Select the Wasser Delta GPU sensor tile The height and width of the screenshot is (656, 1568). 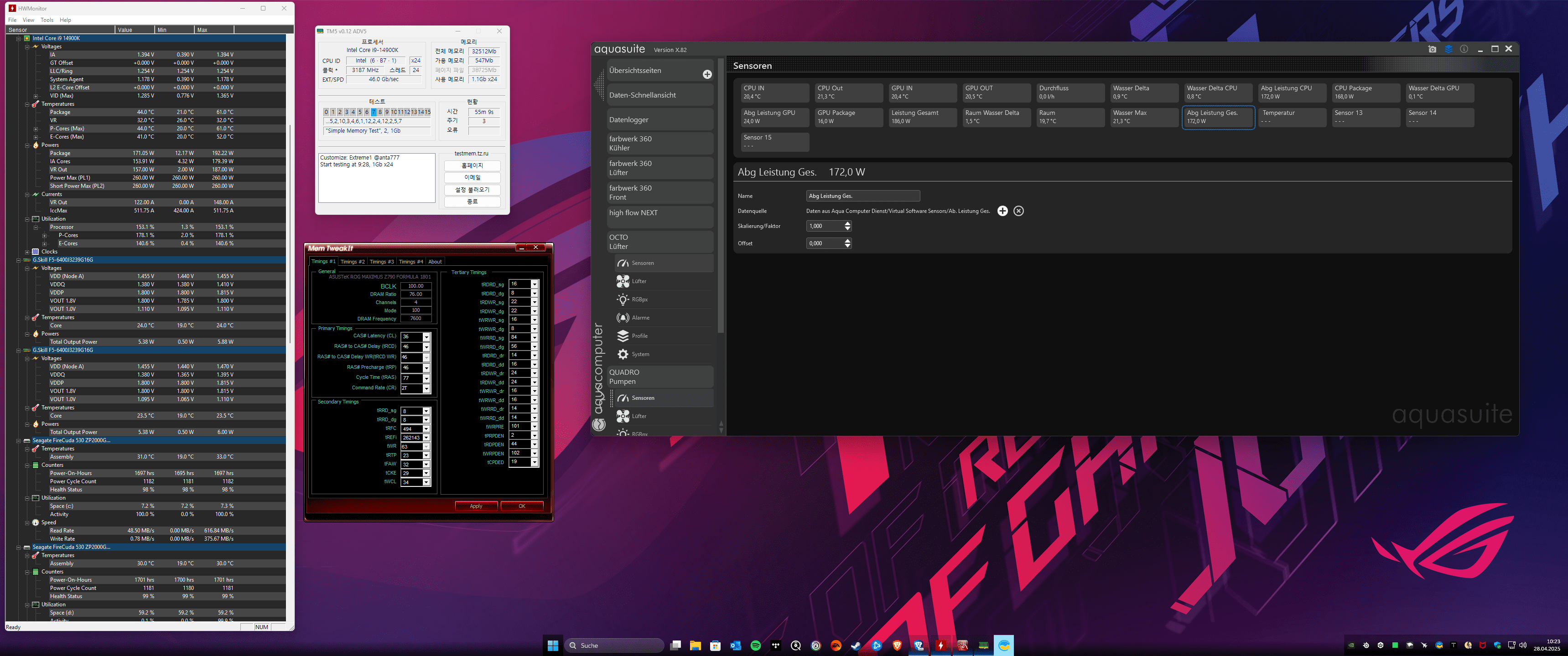click(1439, 93)
